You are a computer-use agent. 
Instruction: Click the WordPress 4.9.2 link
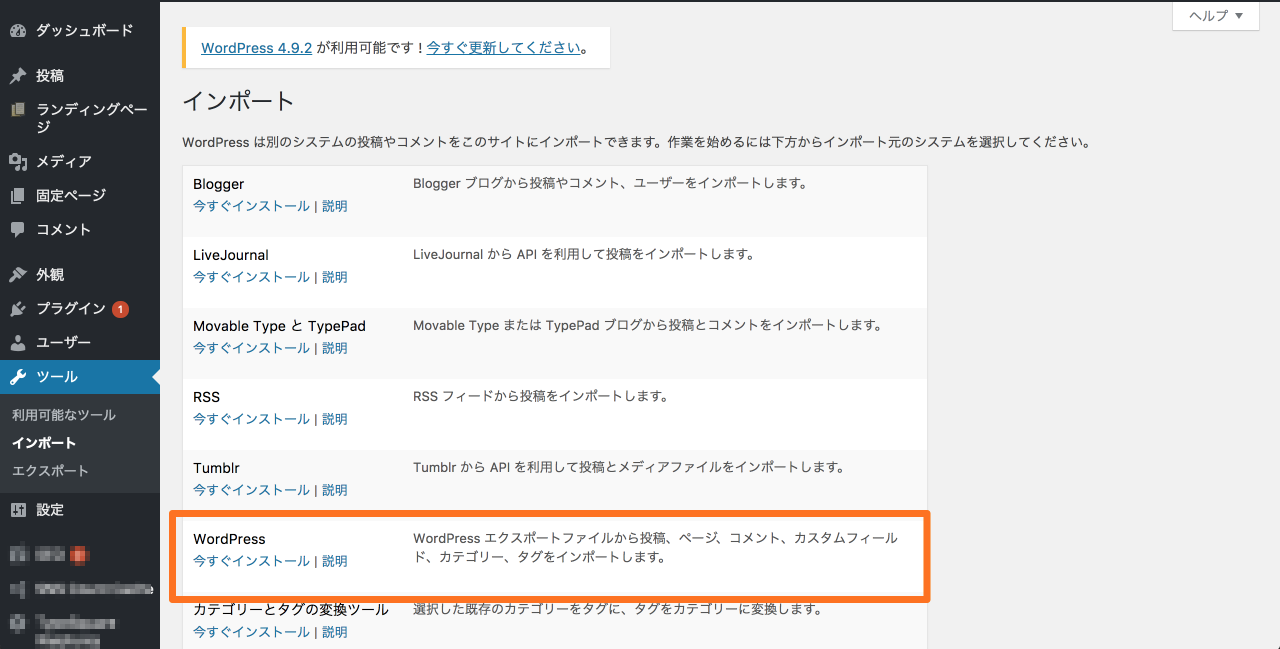pyautogui.click(x=257, y=47)
